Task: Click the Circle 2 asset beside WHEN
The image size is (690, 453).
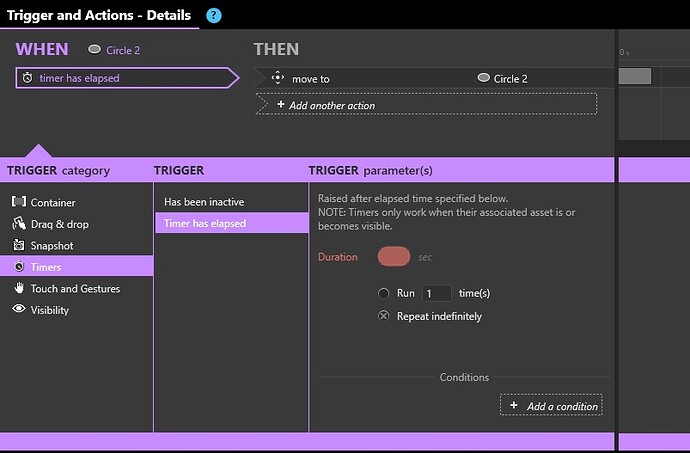Action: (x=121, y=49)
